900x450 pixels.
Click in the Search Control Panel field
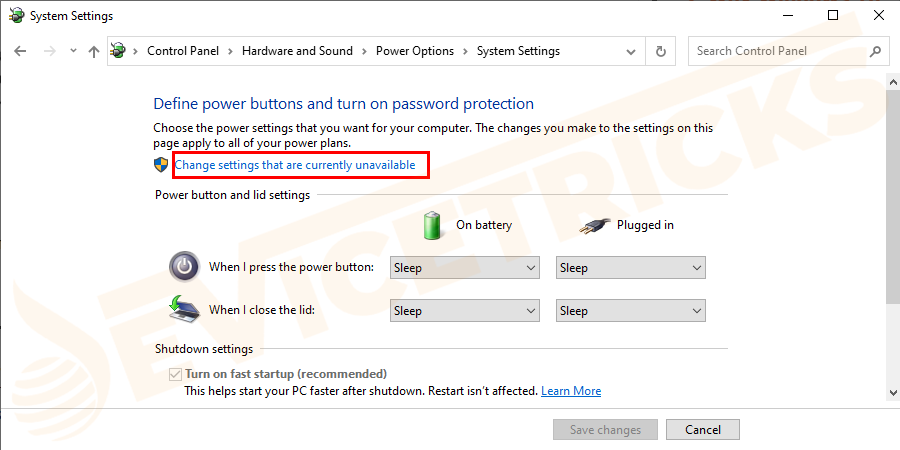778,51
